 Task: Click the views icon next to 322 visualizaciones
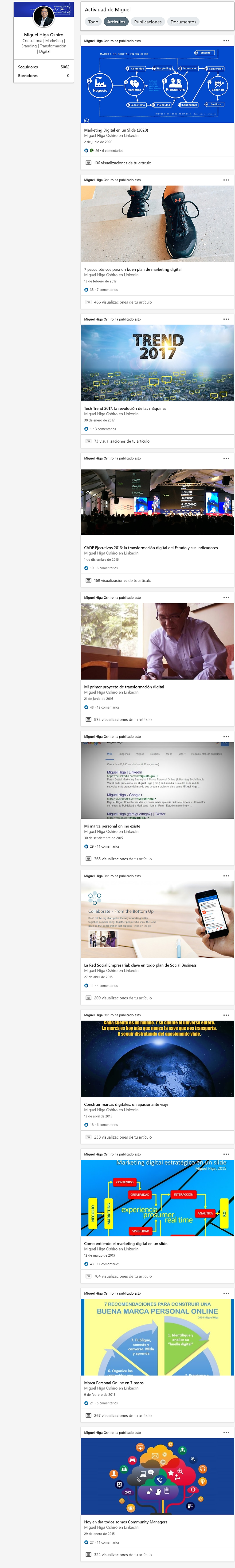[x=88, y=1555]
